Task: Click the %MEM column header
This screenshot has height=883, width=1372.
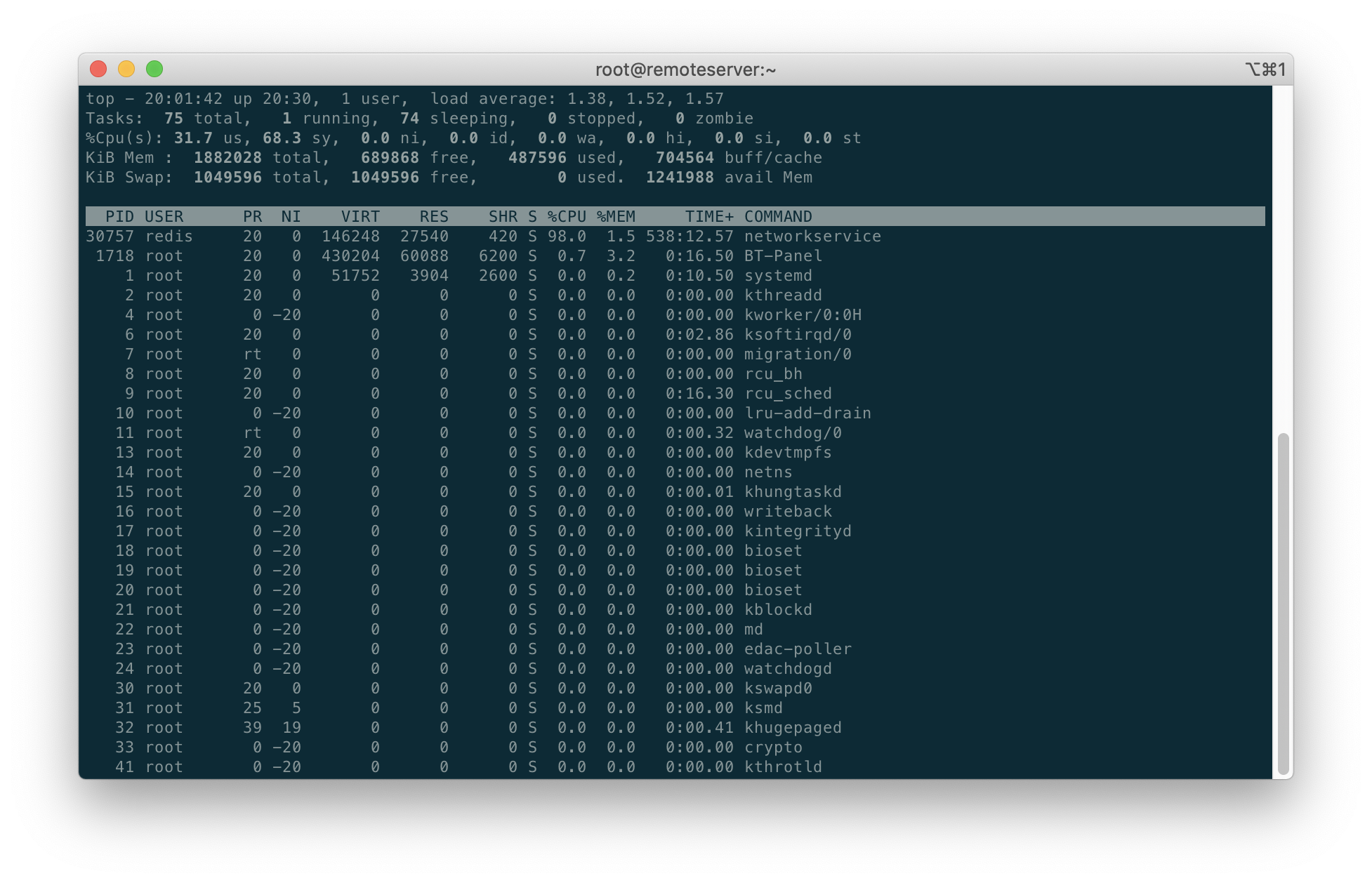Action: tap(616, 217)
